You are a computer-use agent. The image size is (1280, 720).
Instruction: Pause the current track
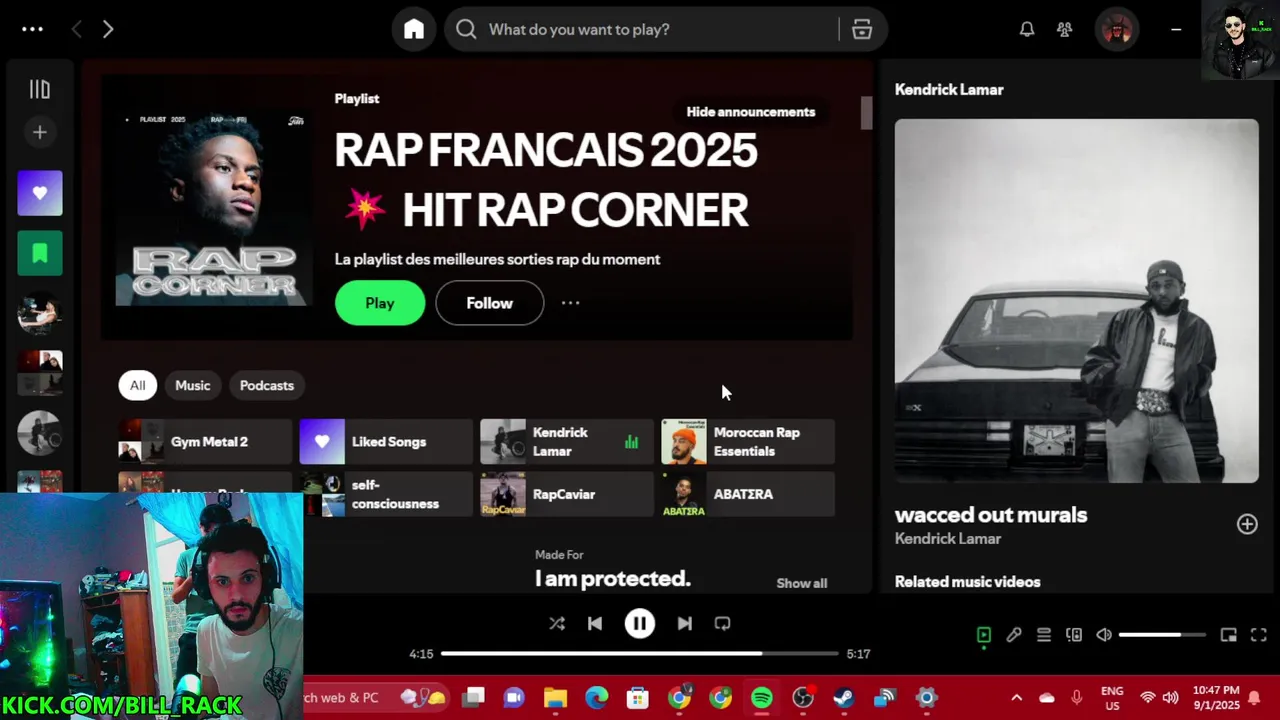640,624
